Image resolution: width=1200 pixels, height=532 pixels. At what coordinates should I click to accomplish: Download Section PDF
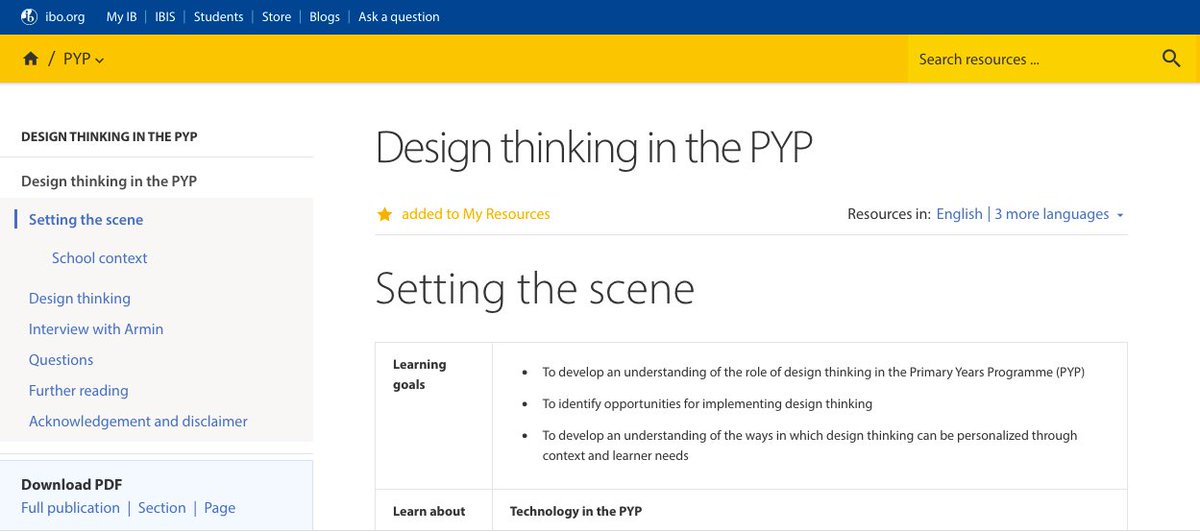point(162,508)
